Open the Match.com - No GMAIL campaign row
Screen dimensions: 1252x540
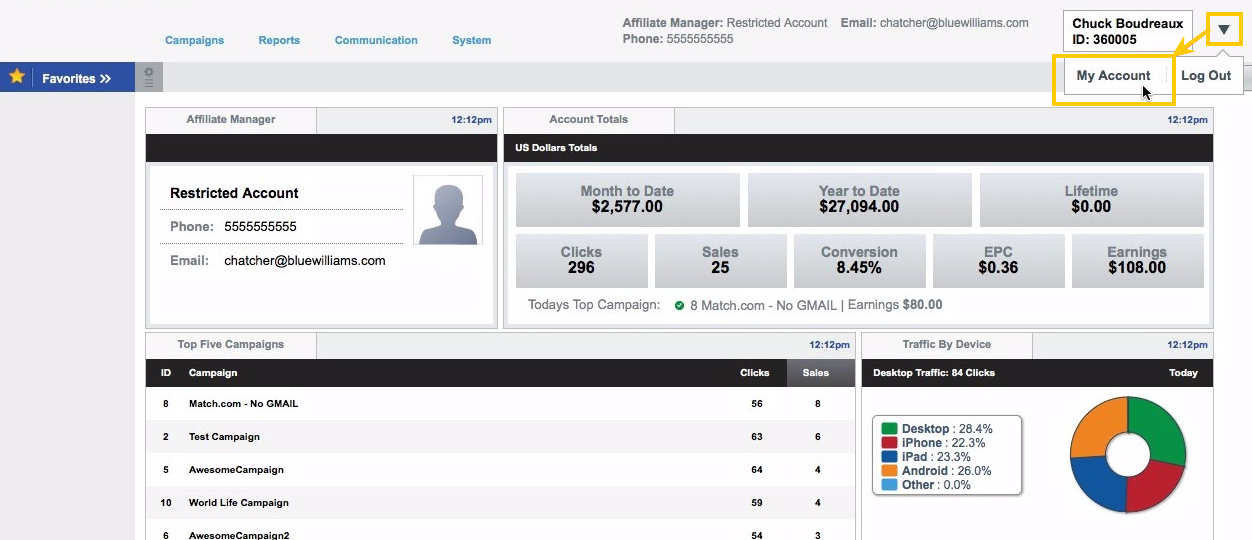500,404
